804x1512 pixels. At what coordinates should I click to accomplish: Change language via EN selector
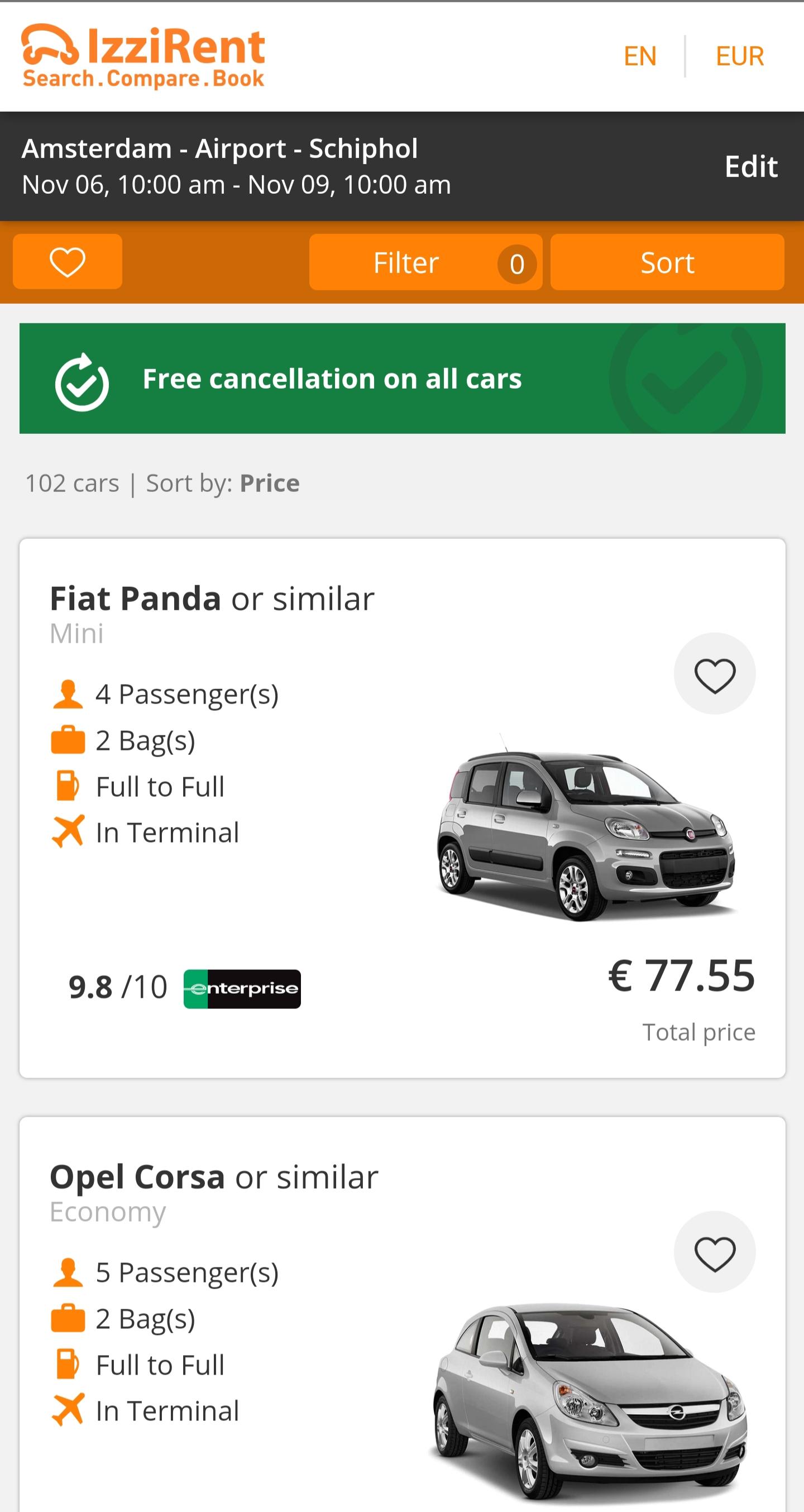coord(640,56)
